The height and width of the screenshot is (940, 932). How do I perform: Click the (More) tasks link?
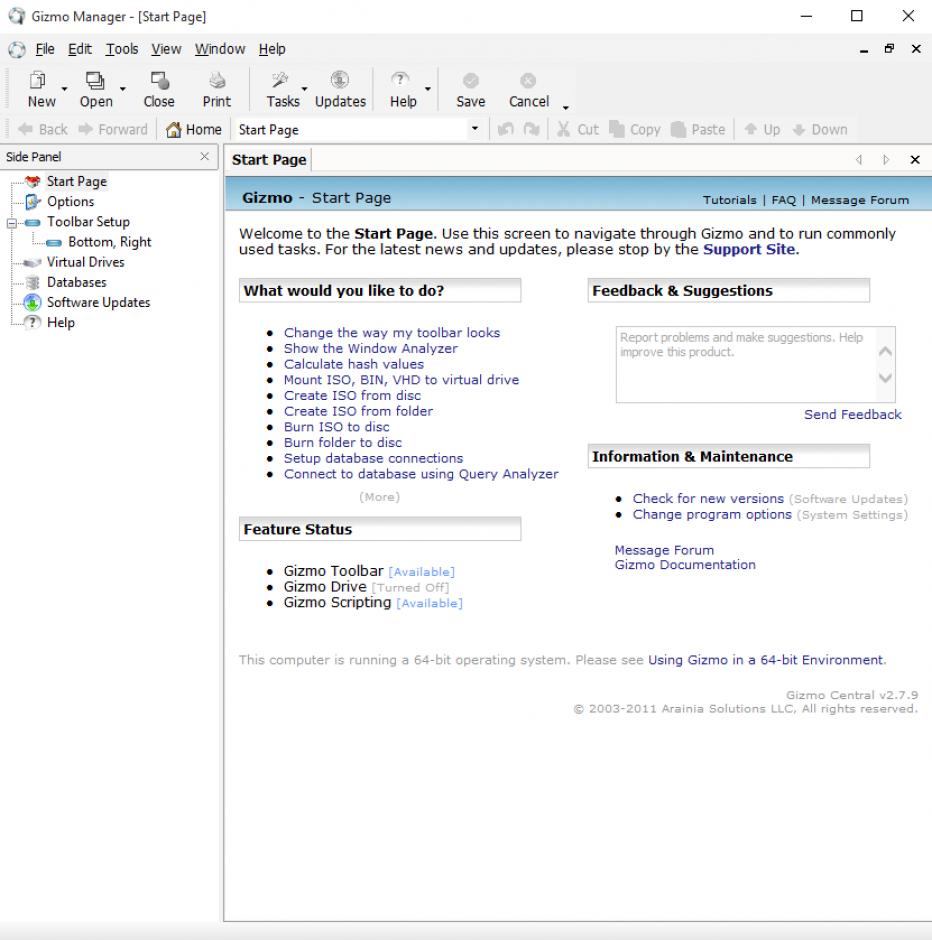pos(379,497)
